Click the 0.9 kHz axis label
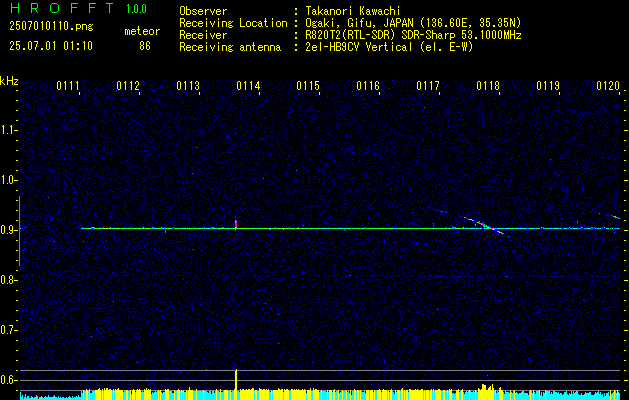Image resolution: width=629 pixels, height=400 pixels. coord(8,230)
